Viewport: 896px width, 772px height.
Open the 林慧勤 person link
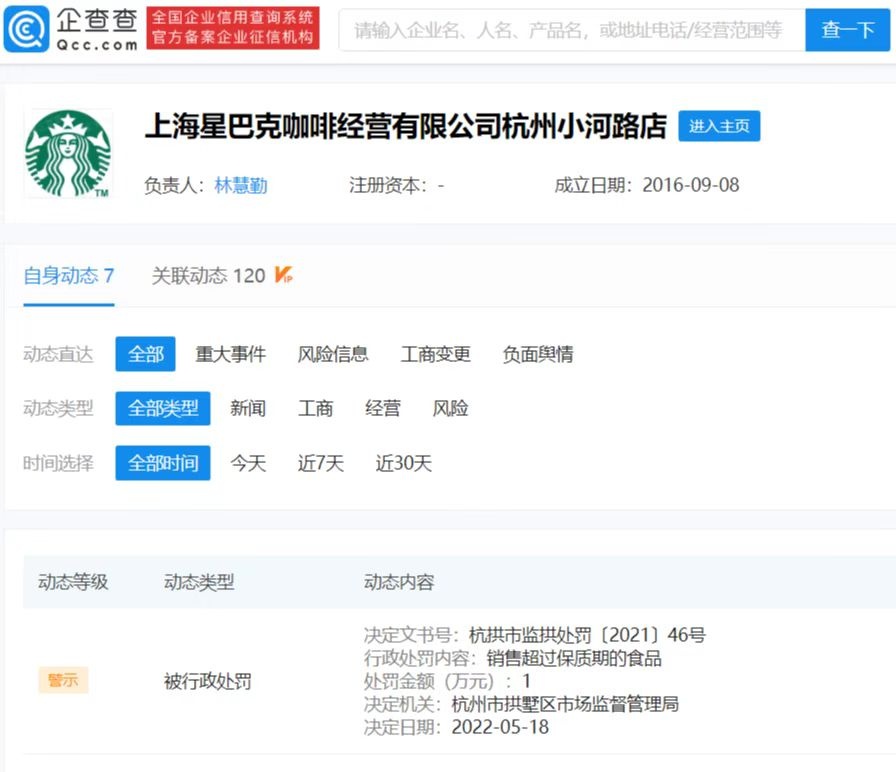pos(241,185)
